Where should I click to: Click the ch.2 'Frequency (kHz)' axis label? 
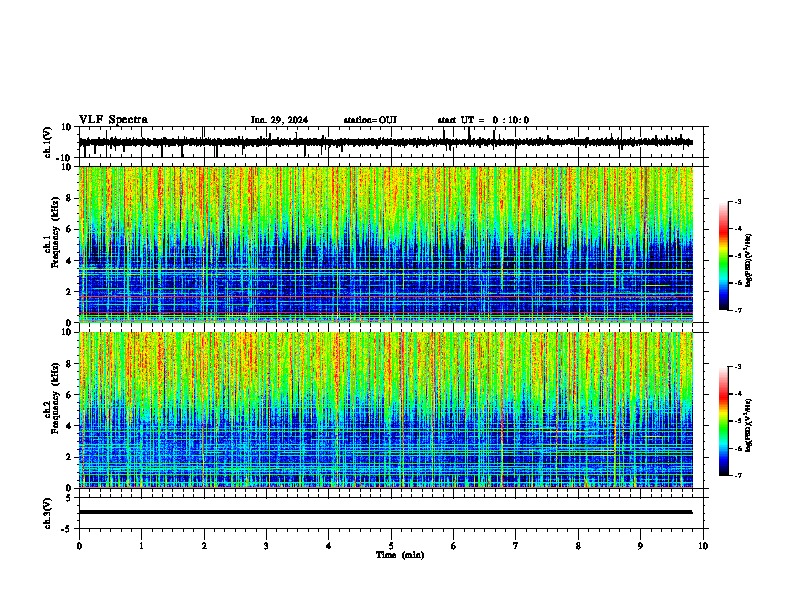[55, 397]
